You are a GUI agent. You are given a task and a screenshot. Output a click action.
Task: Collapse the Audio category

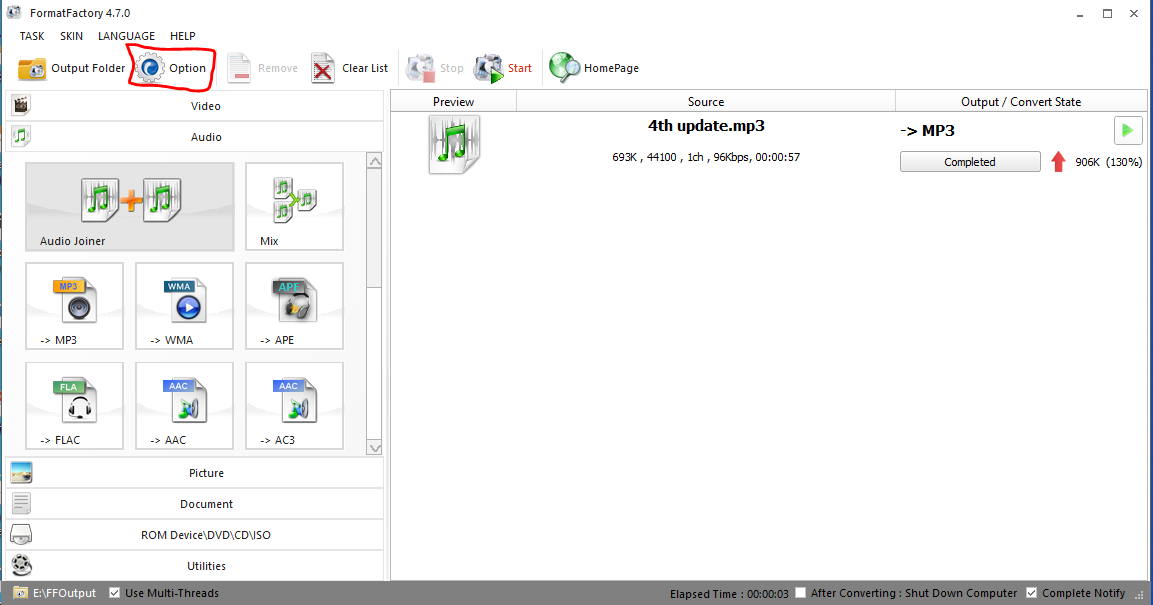coord(195,137)
